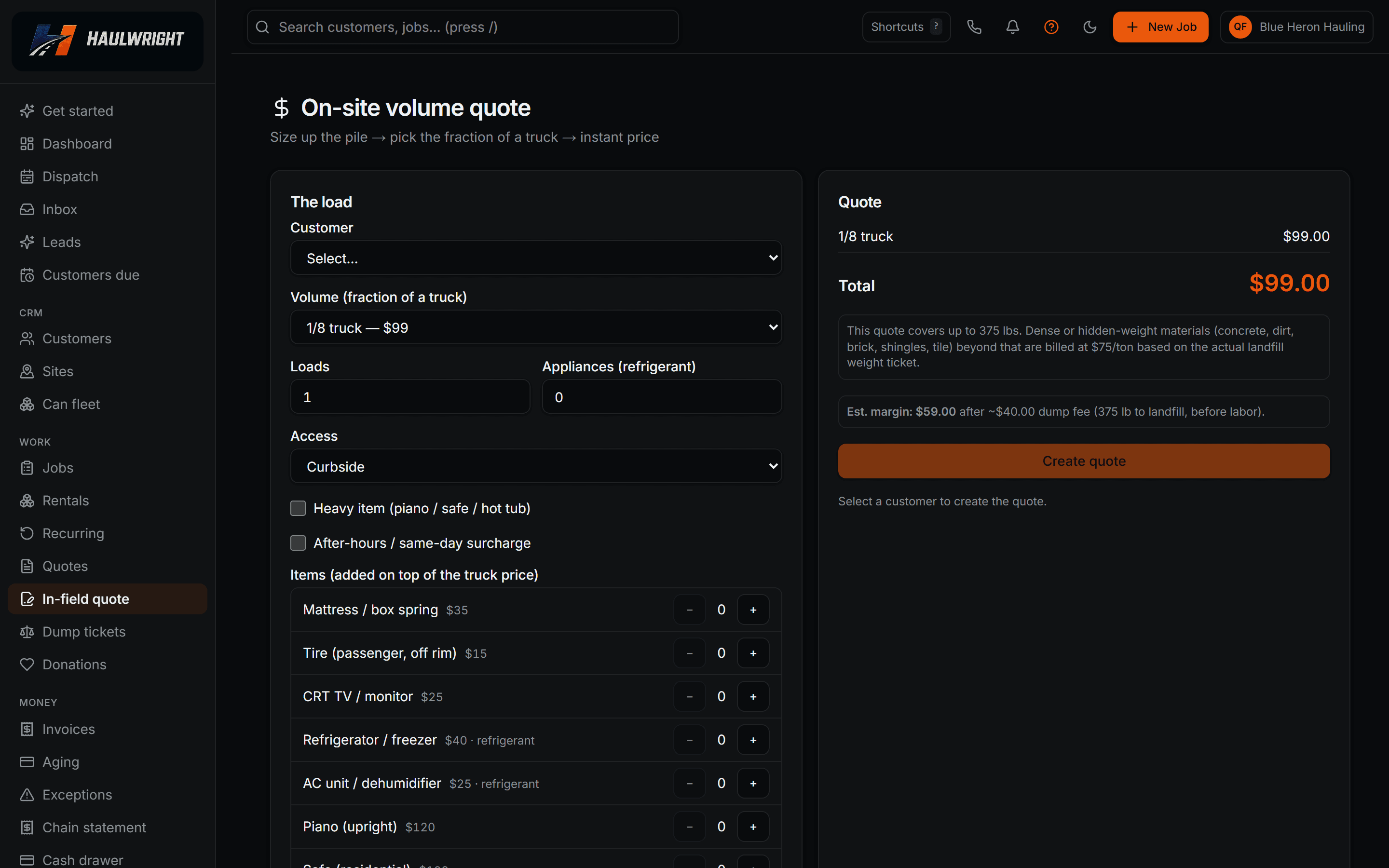Click the QF account avatar
1389x868 pixels.
click(1240, 27)
